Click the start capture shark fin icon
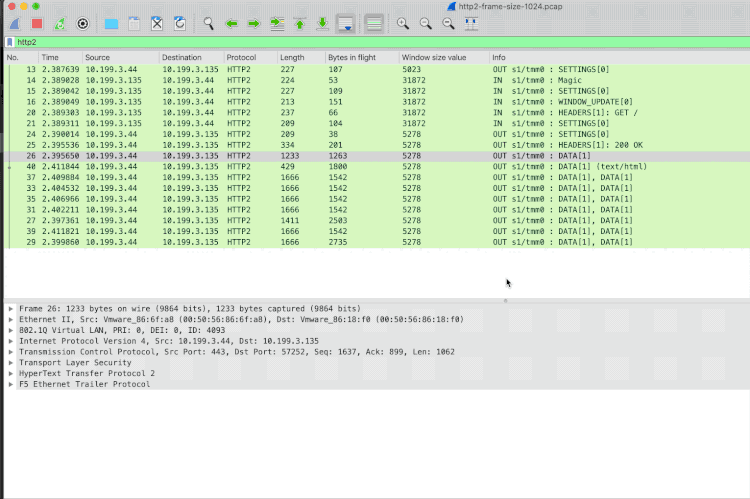The image size is (750, 499). click(15, 22)
